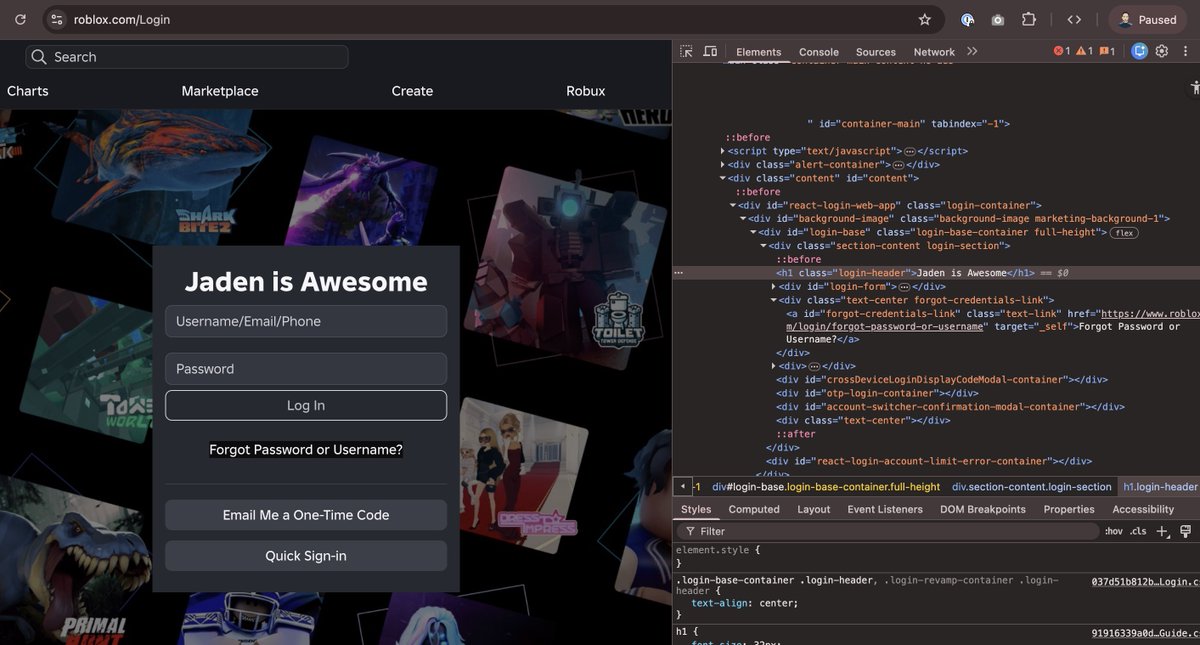Open the Event Listeners tab
This screenshot has width=1200, height=645.
tap(885, 509)
